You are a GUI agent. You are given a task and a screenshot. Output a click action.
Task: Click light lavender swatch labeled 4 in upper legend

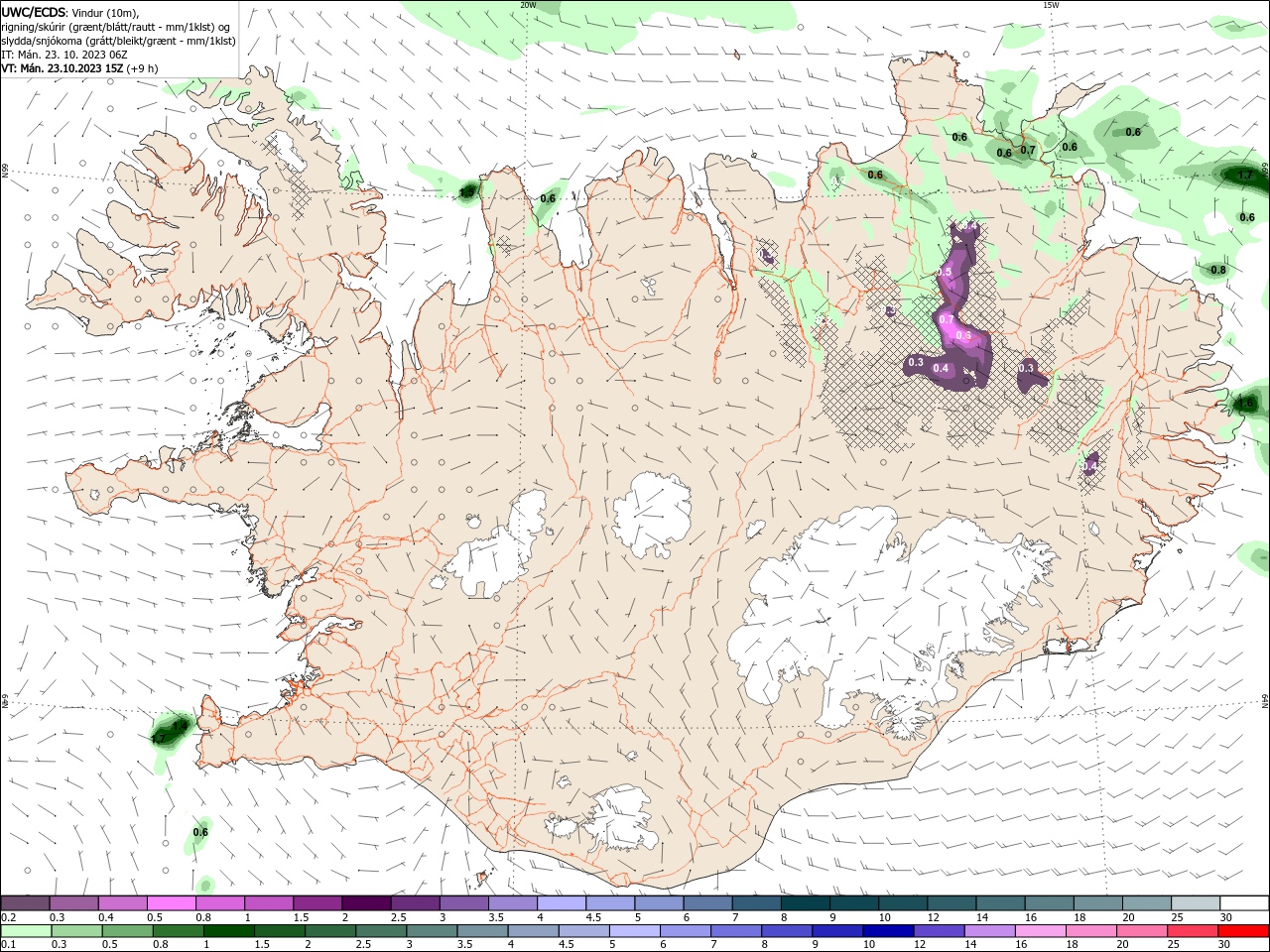(x=562, y=902)
